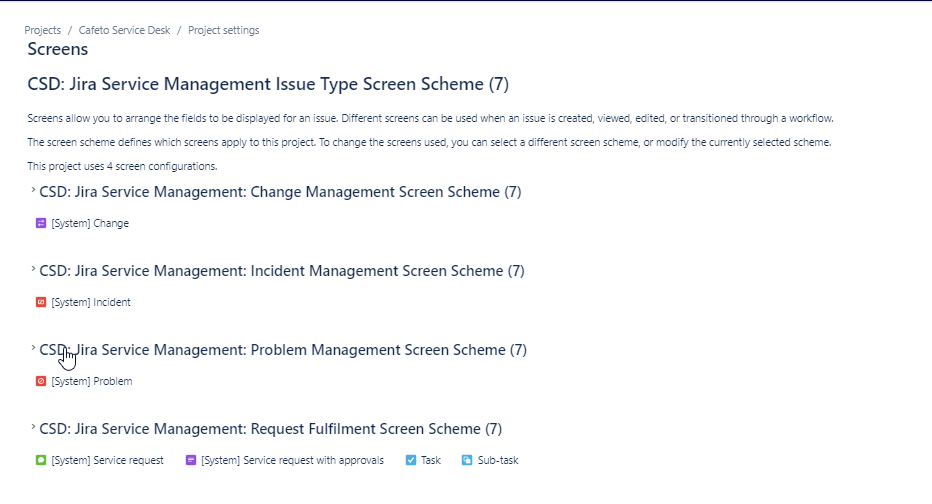The height and width of the screenshot is (504, 932).
Task: Click the blue Sub-task icon
Action: [467, 461]
